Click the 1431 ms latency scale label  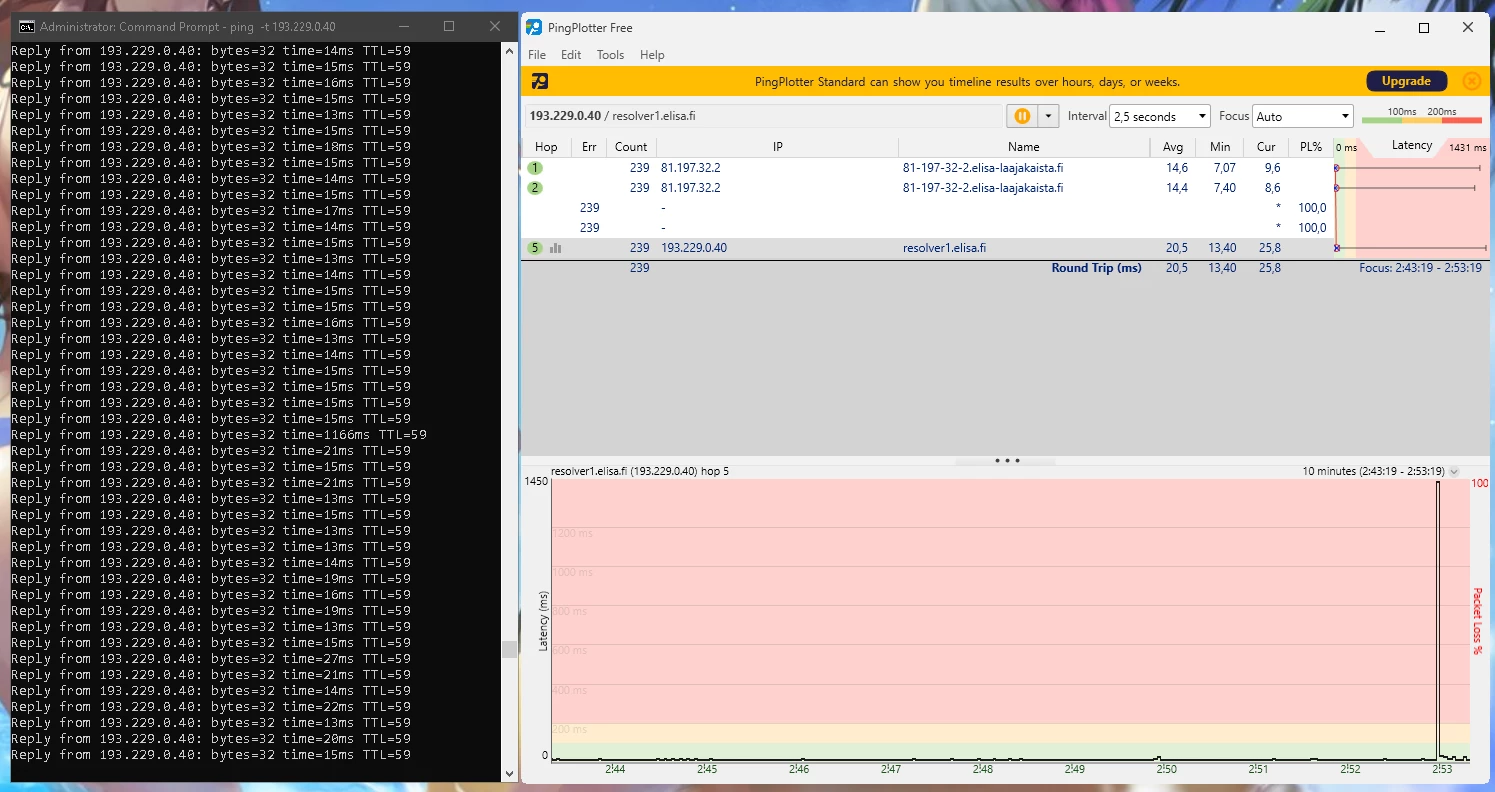click(x=1468, y=148)
